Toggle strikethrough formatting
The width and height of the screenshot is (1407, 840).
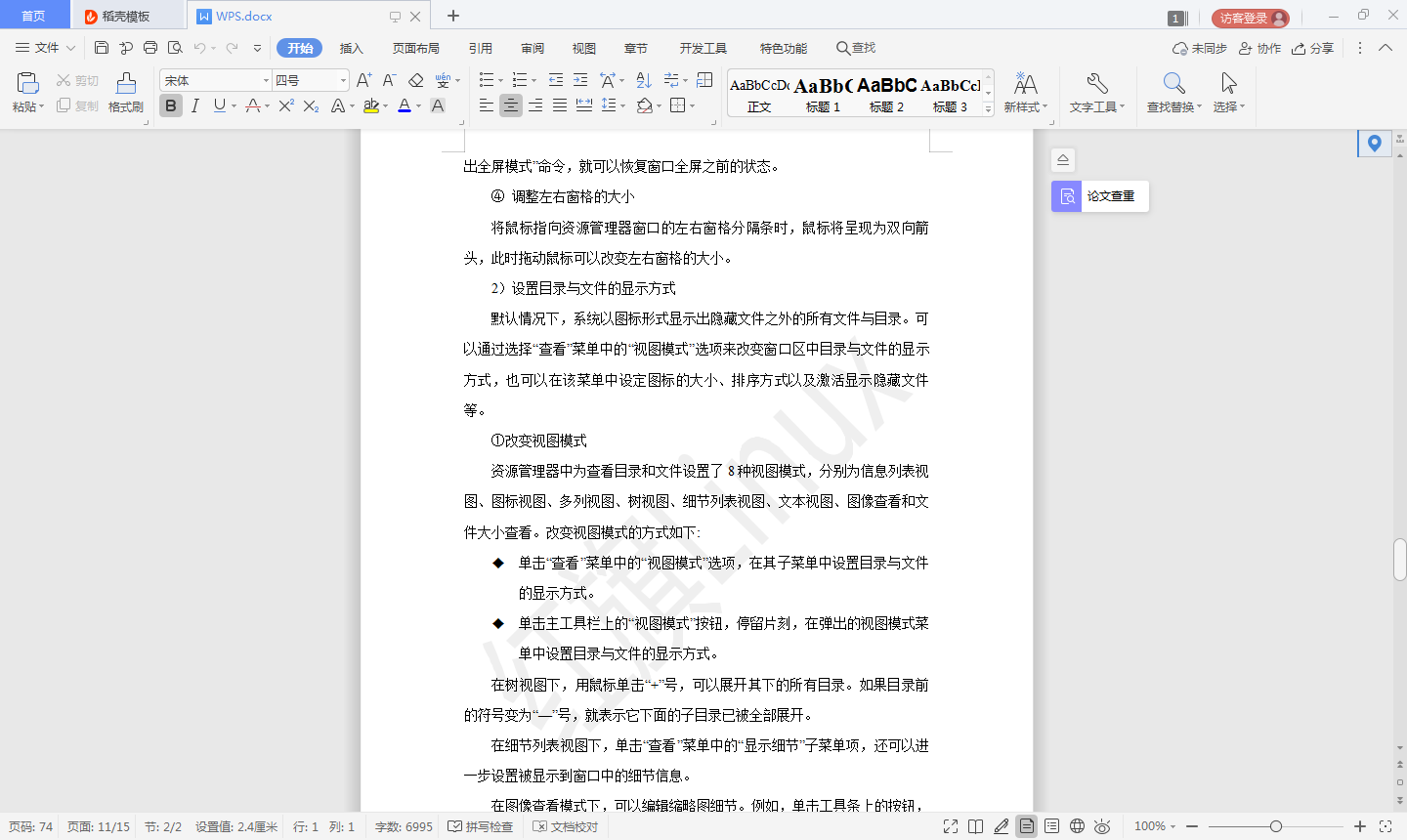click(x=253, y=105)
